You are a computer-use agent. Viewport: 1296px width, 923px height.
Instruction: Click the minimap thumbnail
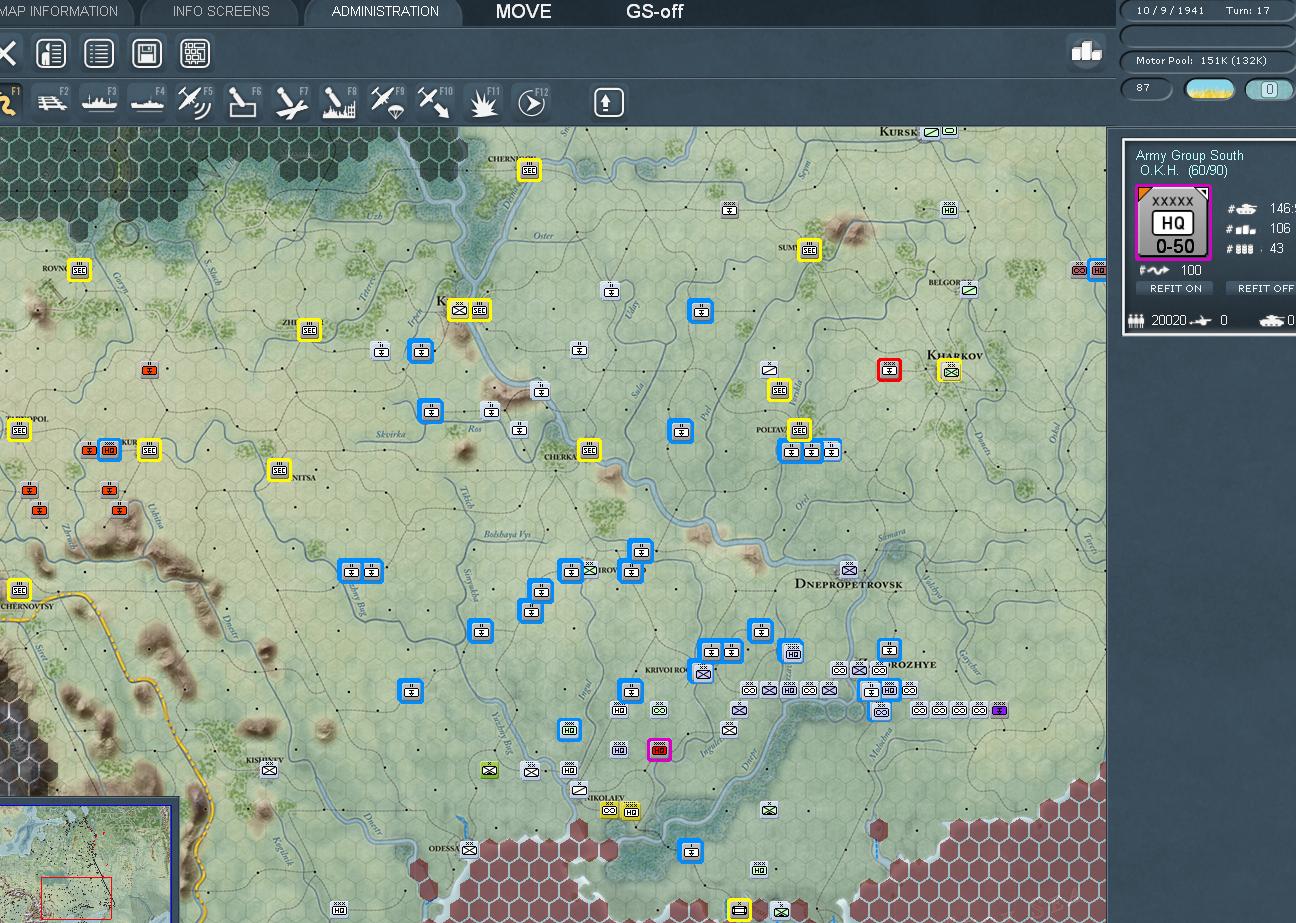coord(85,862)
